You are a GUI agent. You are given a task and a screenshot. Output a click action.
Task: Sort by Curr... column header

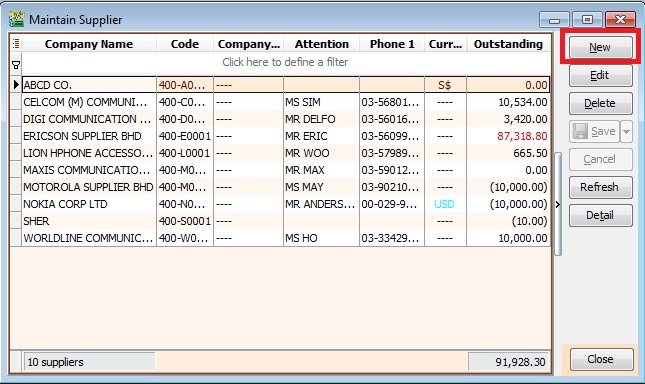tap(445, 44)
